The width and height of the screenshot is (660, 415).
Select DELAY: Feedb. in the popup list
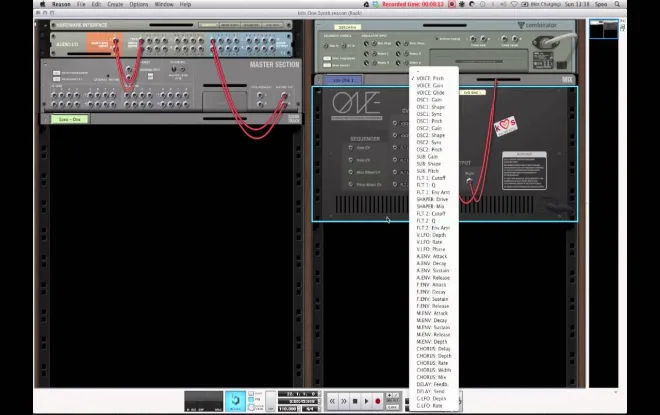(434, 384)
